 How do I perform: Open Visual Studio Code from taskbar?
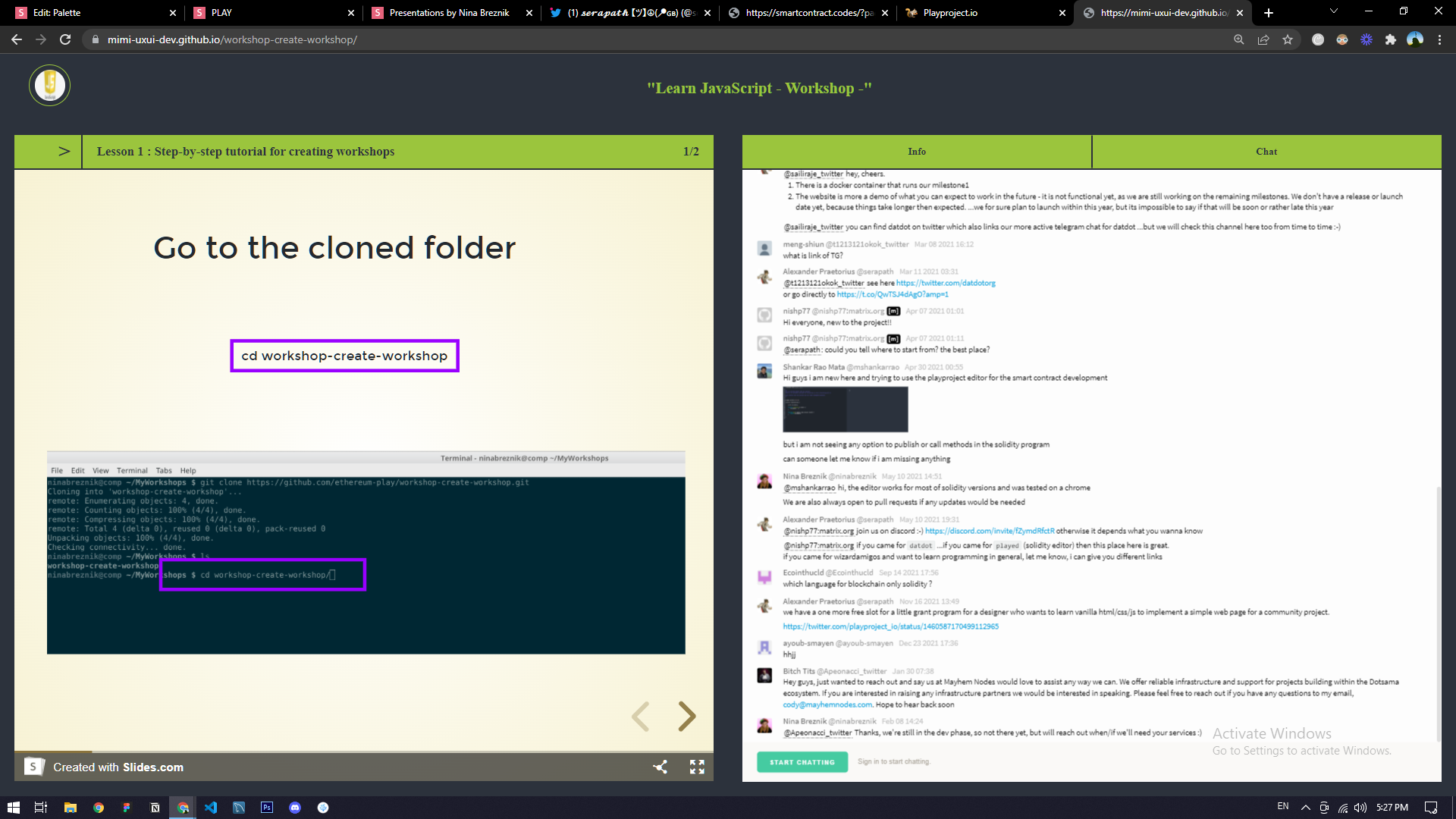211,808
